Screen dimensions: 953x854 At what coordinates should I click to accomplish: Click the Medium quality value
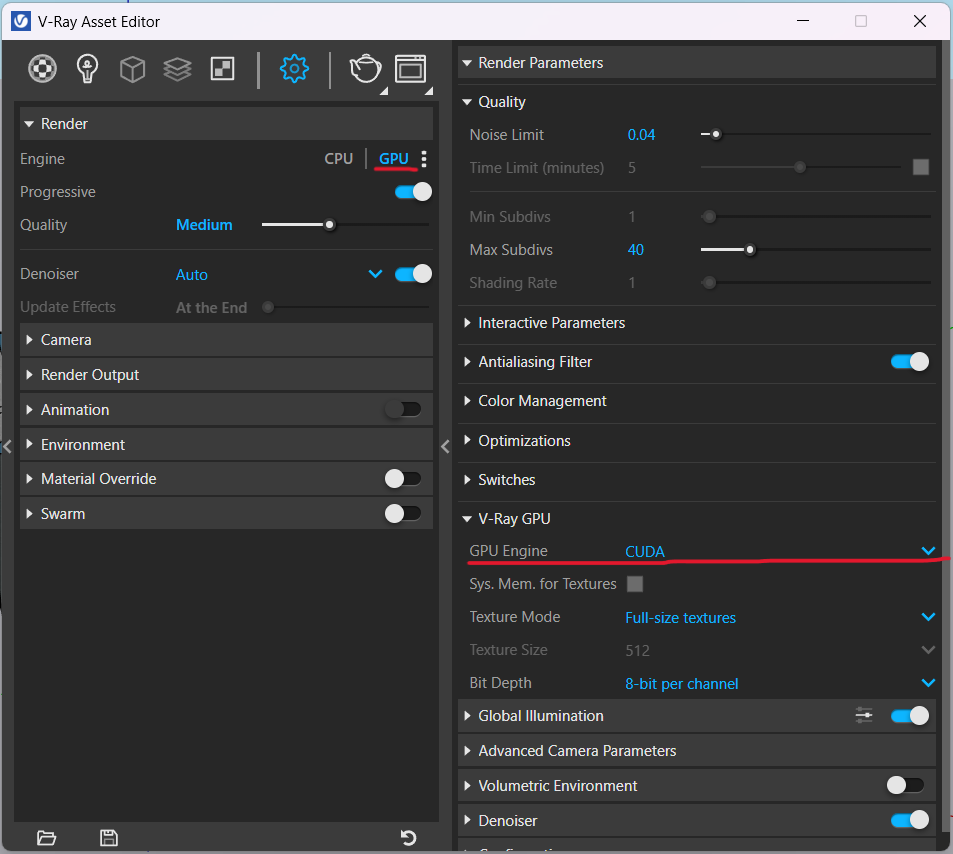pos(204,225)
